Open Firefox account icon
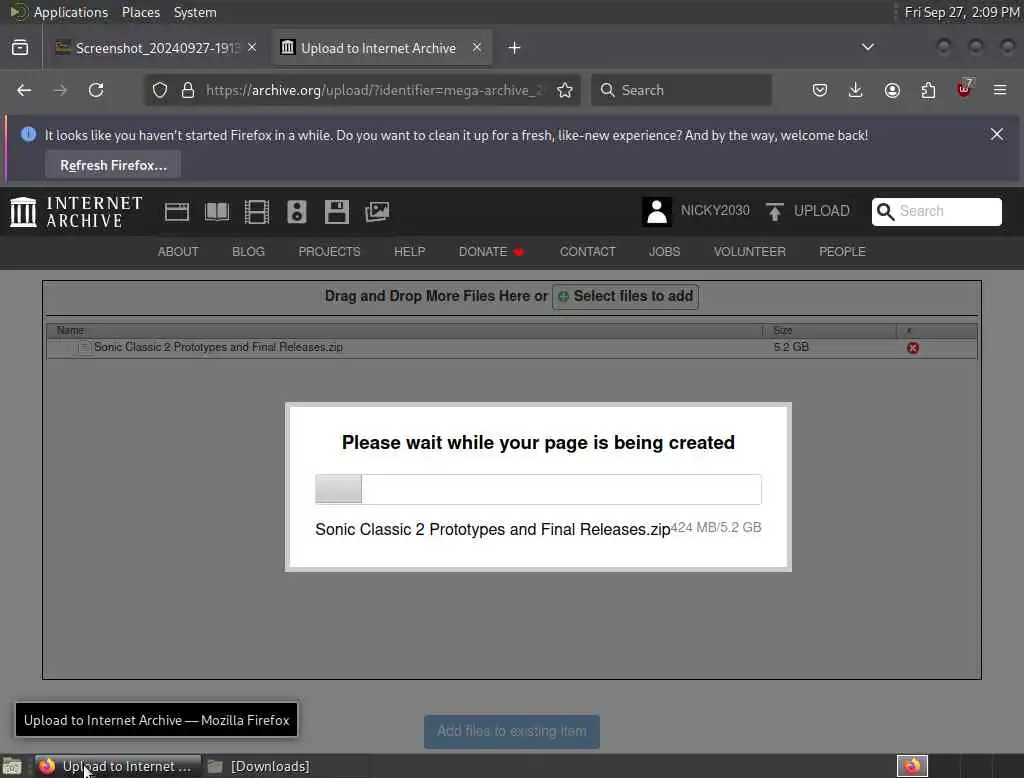The height and width of the screenshot is (778, 1024). pos(892,90)
